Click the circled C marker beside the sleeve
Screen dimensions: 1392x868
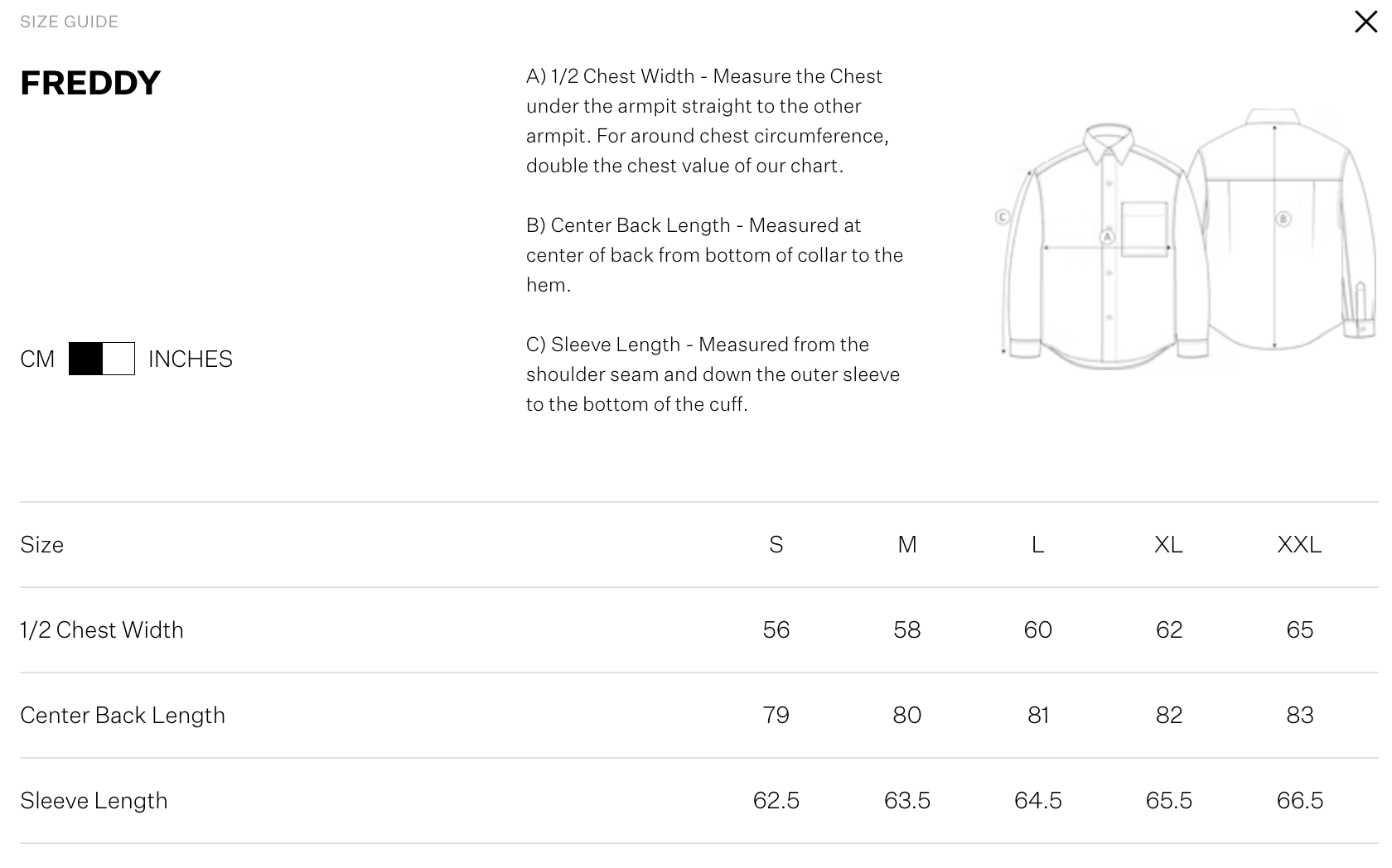1003,217
